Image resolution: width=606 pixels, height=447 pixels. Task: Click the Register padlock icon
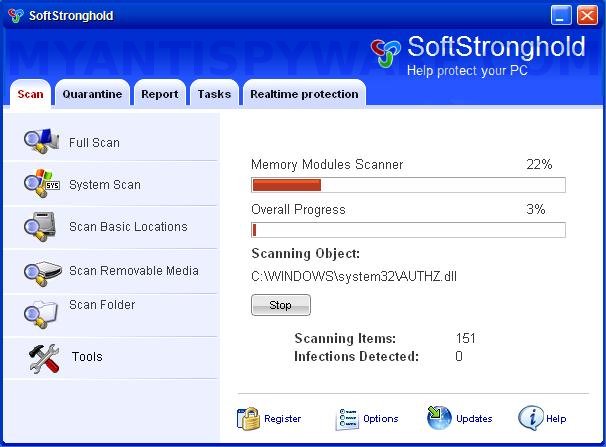[x=248, y=419]
